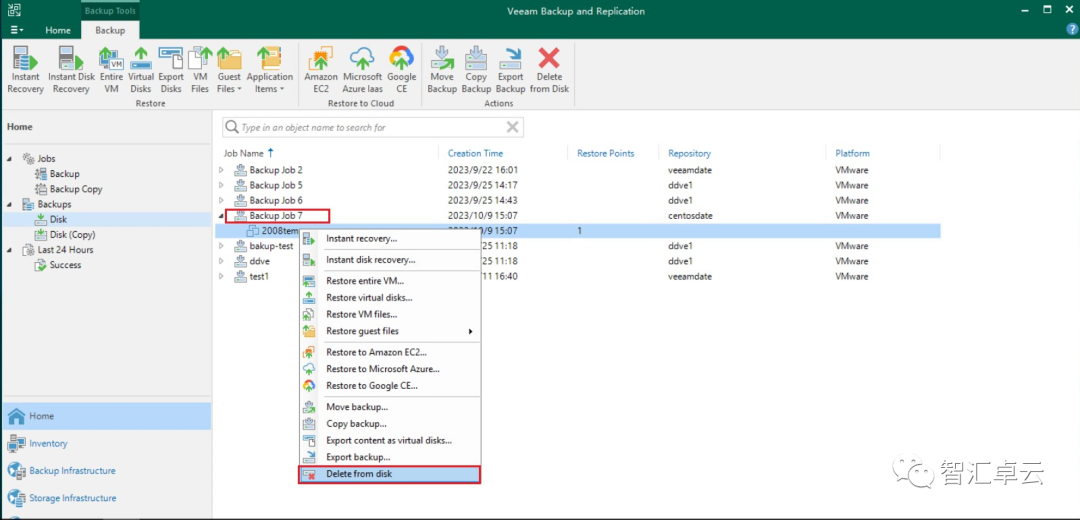Choose Restore VM files... from the context menu
1080x520 pixels.
389,314
